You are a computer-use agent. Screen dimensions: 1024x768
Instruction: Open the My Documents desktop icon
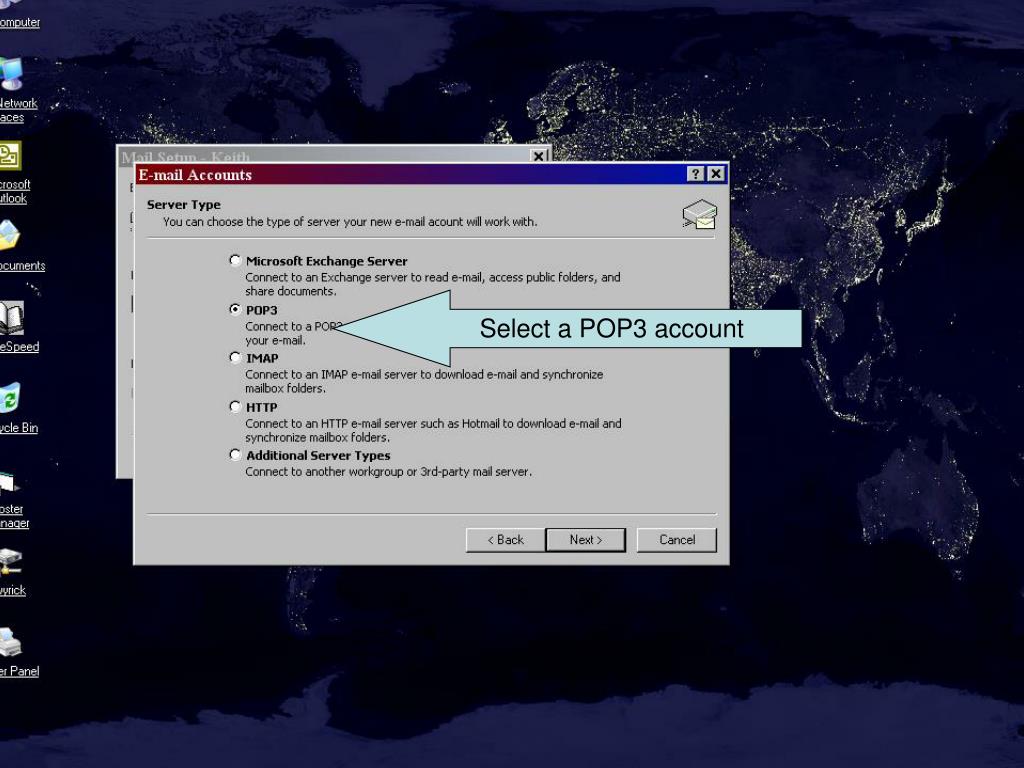coord(20,245)
